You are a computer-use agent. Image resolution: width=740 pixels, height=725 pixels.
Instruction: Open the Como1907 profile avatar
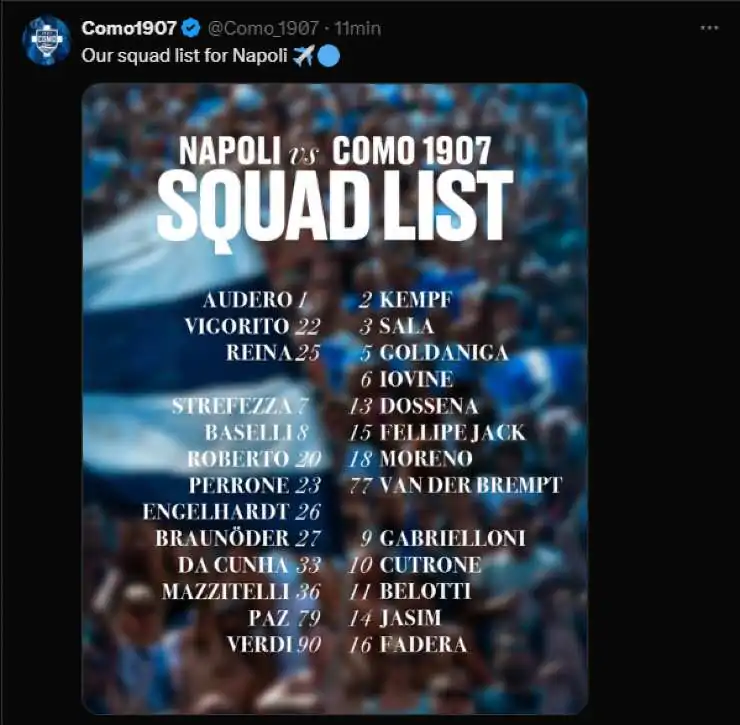(x=47, y=41)
